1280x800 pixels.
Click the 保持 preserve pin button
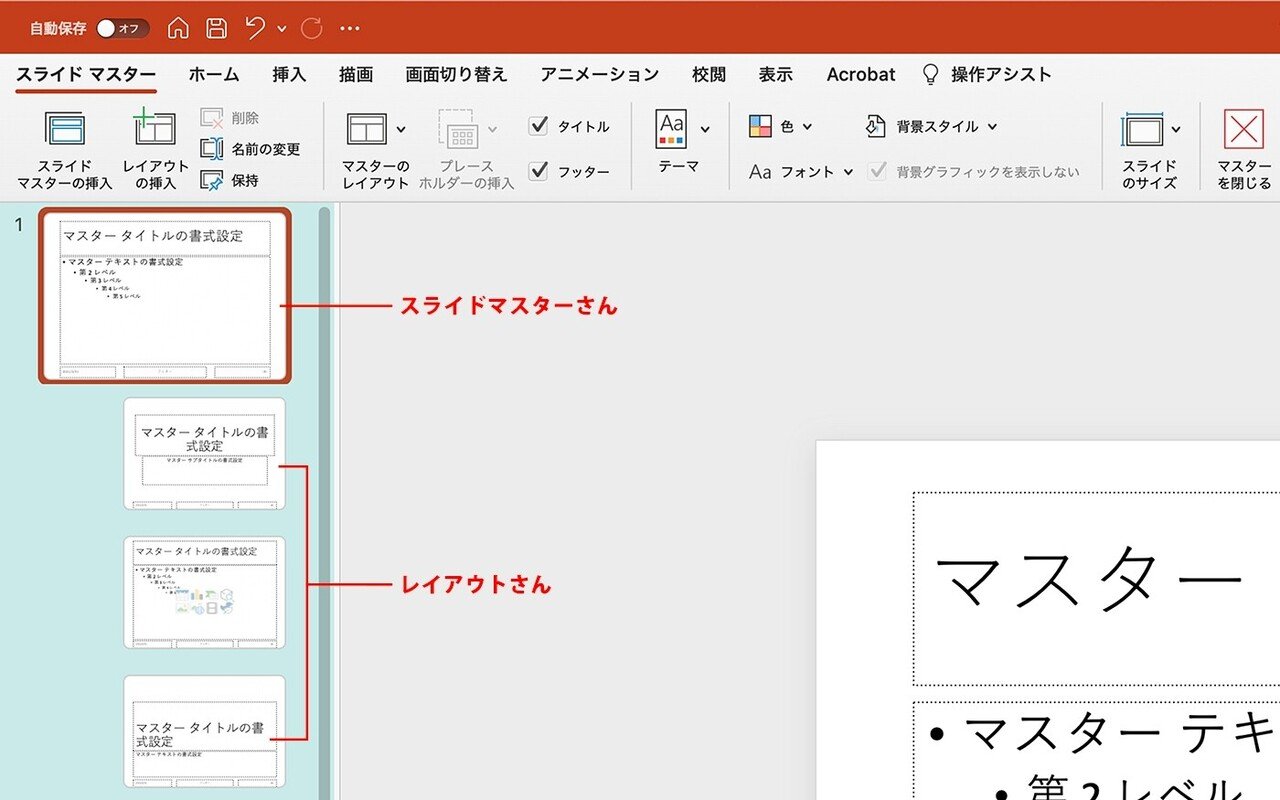click(x=230, y=181)
